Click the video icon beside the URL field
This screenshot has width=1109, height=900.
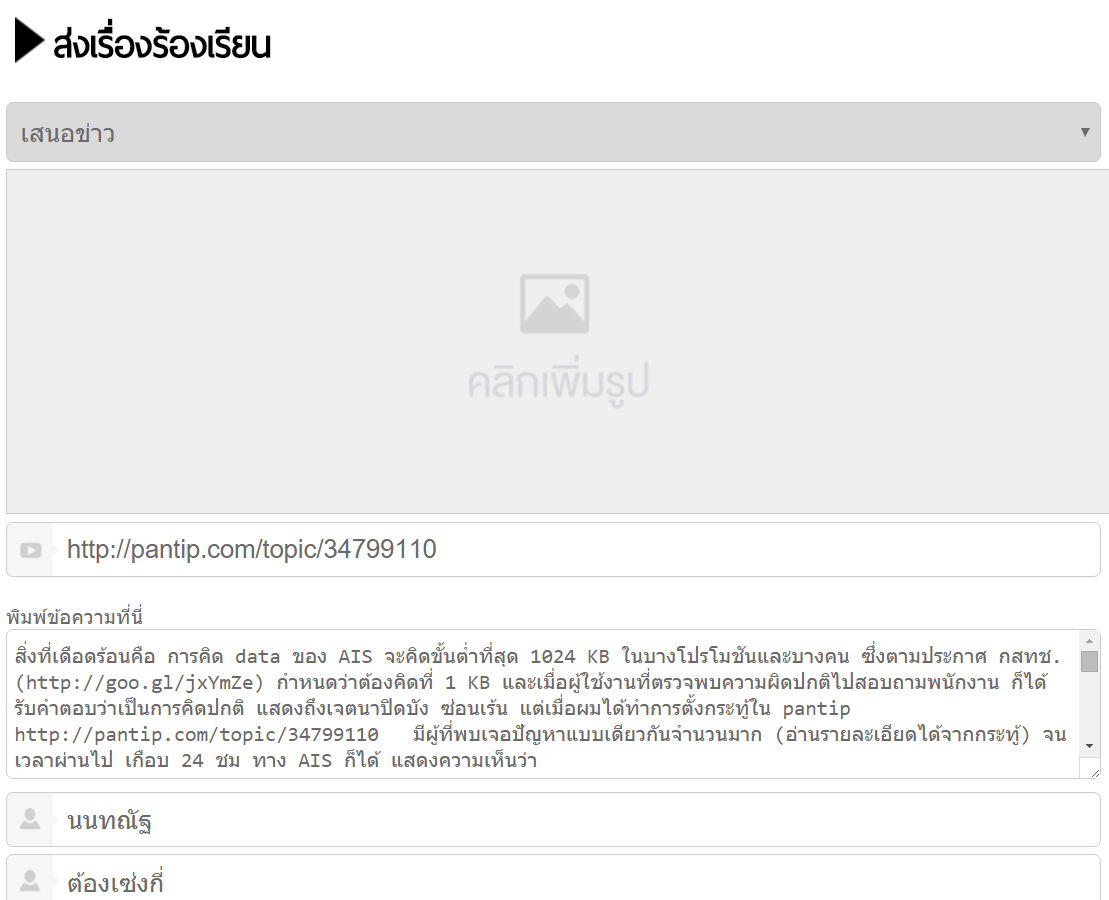(30, 550)
